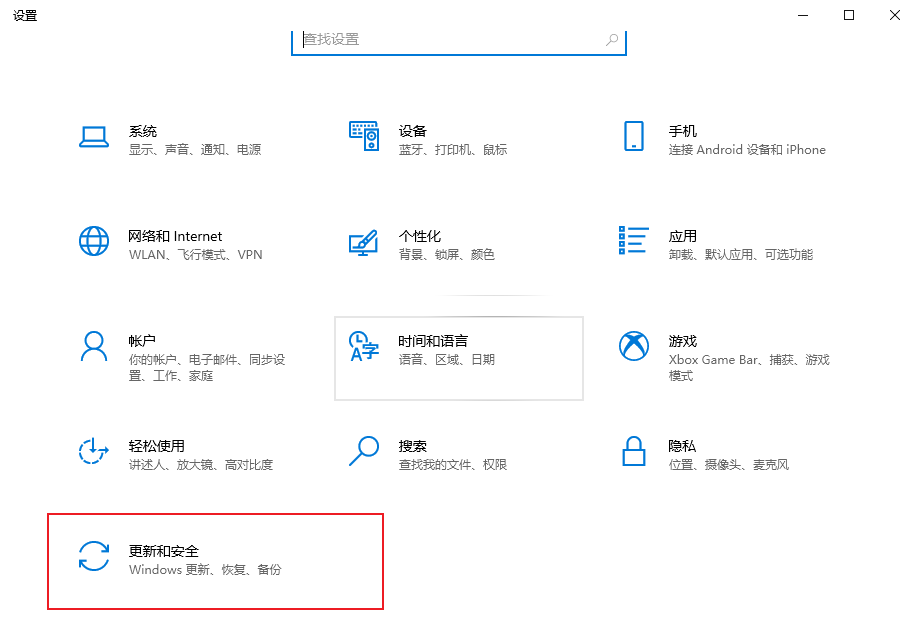Open the 时间和语言 settings icon
914x630 pixels.
point(363,348)
